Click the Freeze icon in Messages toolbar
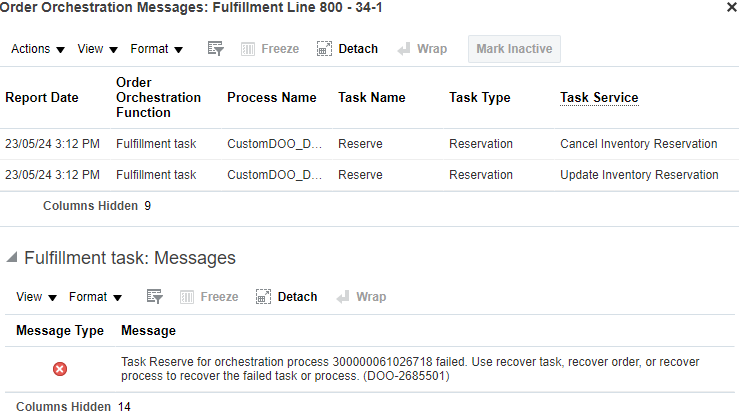The width and height of the screenshot is (739, 411). coord(187,297)
